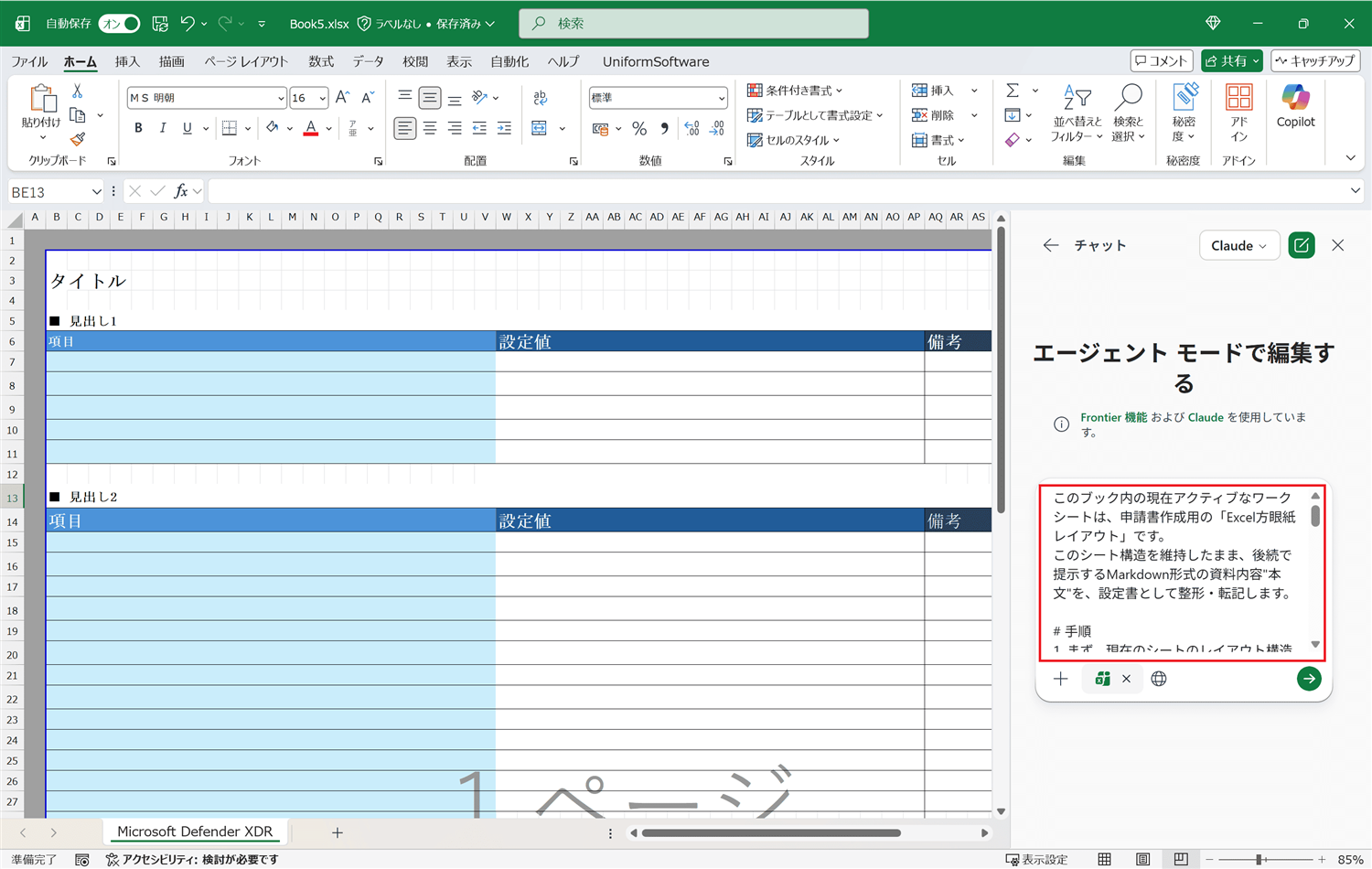
Task: Toggle align right
Action: pos(455,128)
